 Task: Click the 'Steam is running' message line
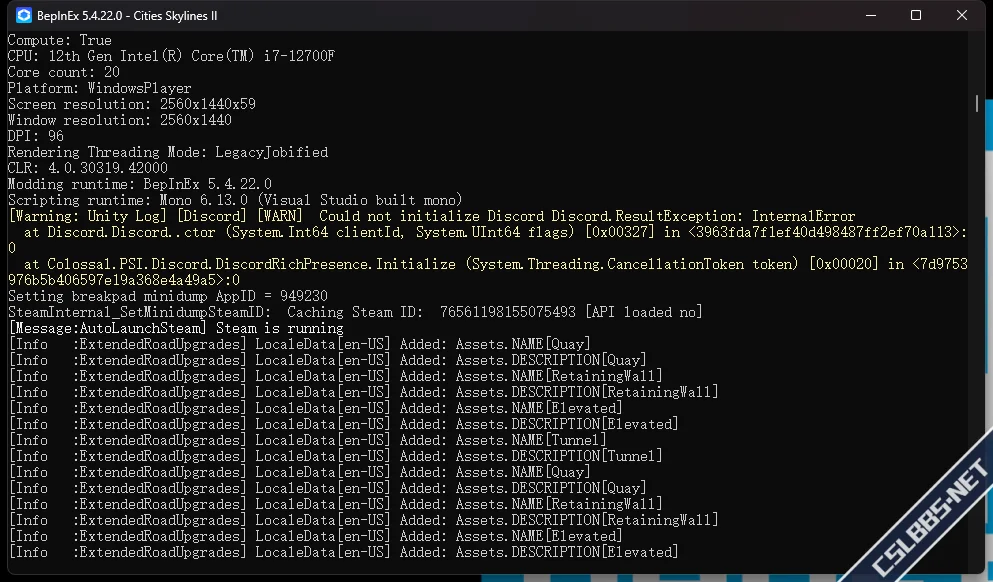point(175,328)
